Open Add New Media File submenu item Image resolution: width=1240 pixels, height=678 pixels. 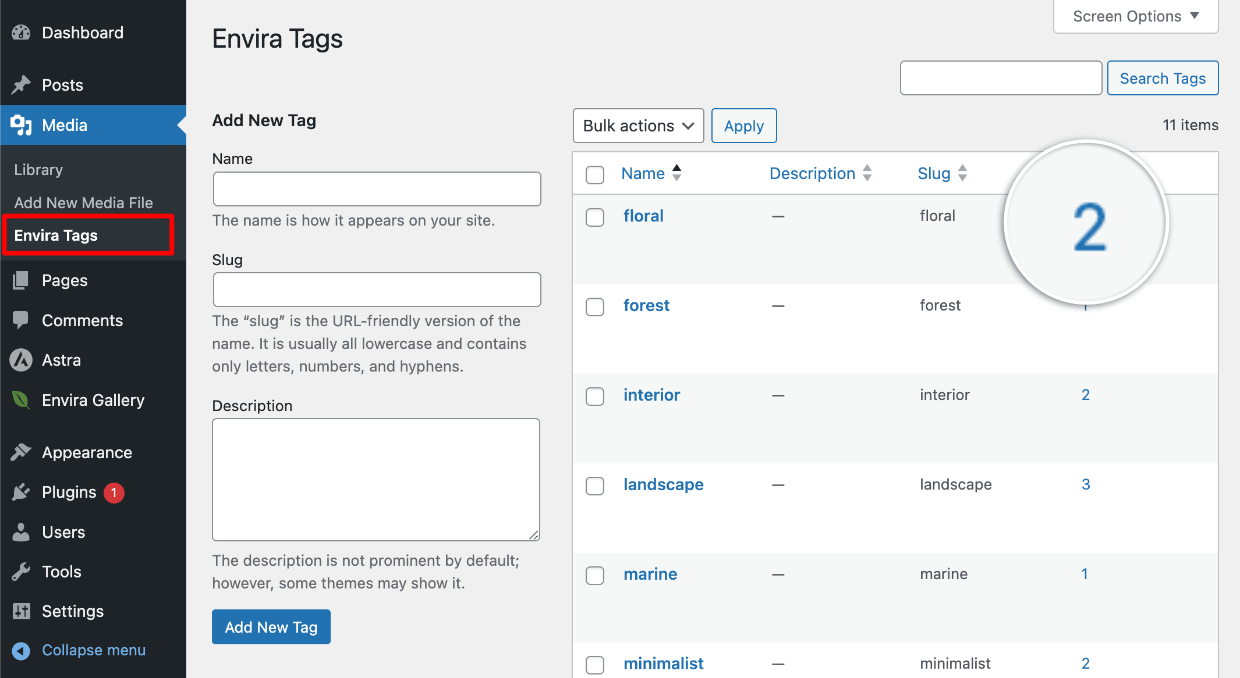point(83,202)
